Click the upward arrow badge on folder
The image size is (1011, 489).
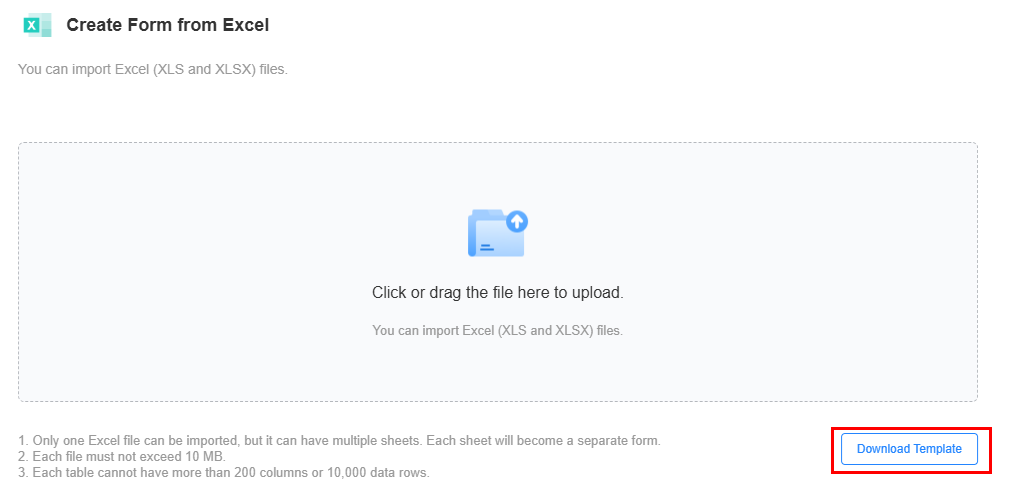coord(516,222)
